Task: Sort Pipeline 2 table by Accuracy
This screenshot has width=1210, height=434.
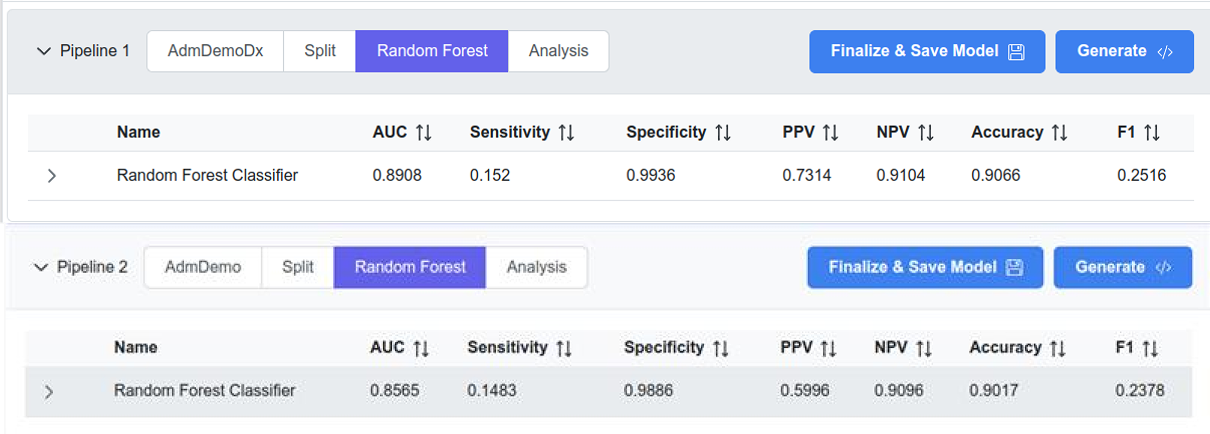Action: pyautogui.click(x=1058, y=348)
